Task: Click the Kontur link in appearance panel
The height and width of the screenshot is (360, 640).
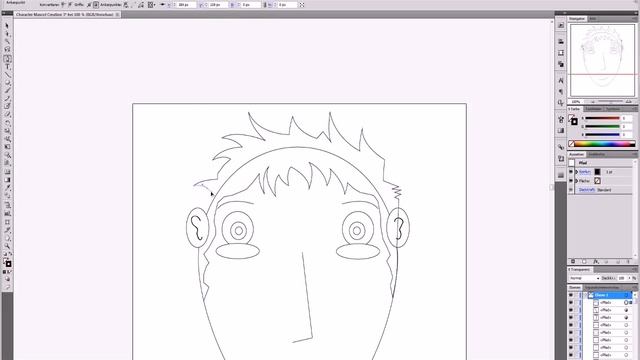Action: 585,172
